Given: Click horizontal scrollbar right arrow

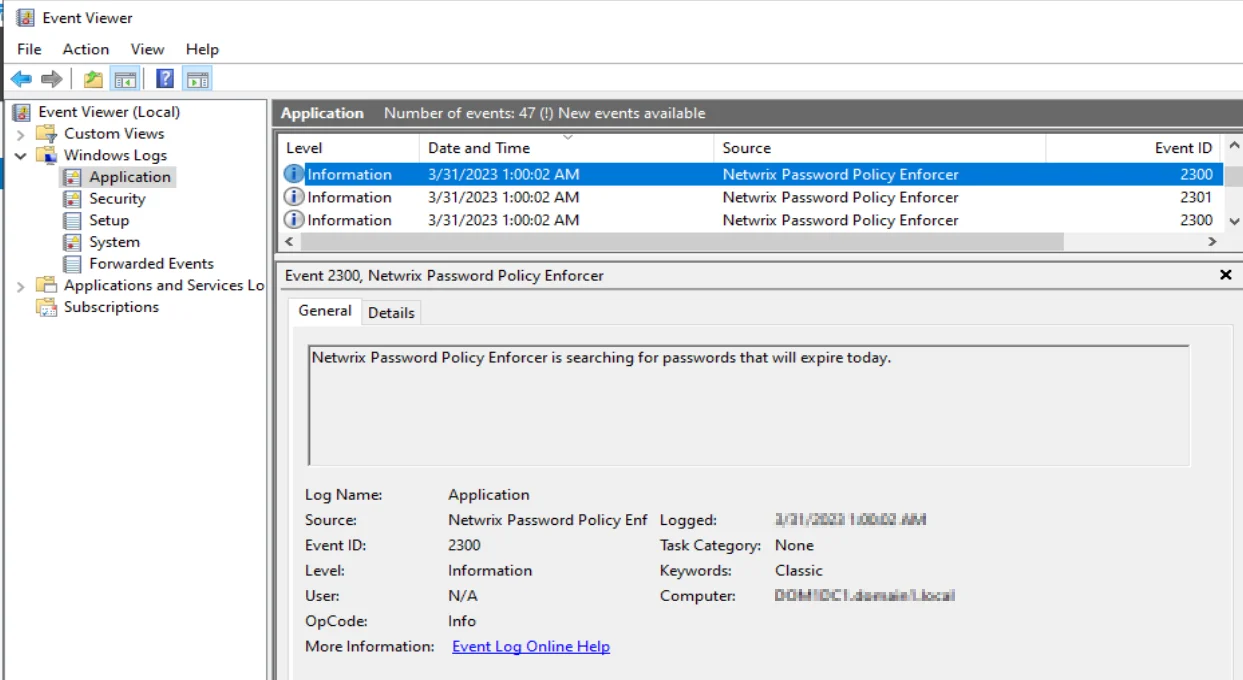Looking at the screenshot, I should [1212, 242].
